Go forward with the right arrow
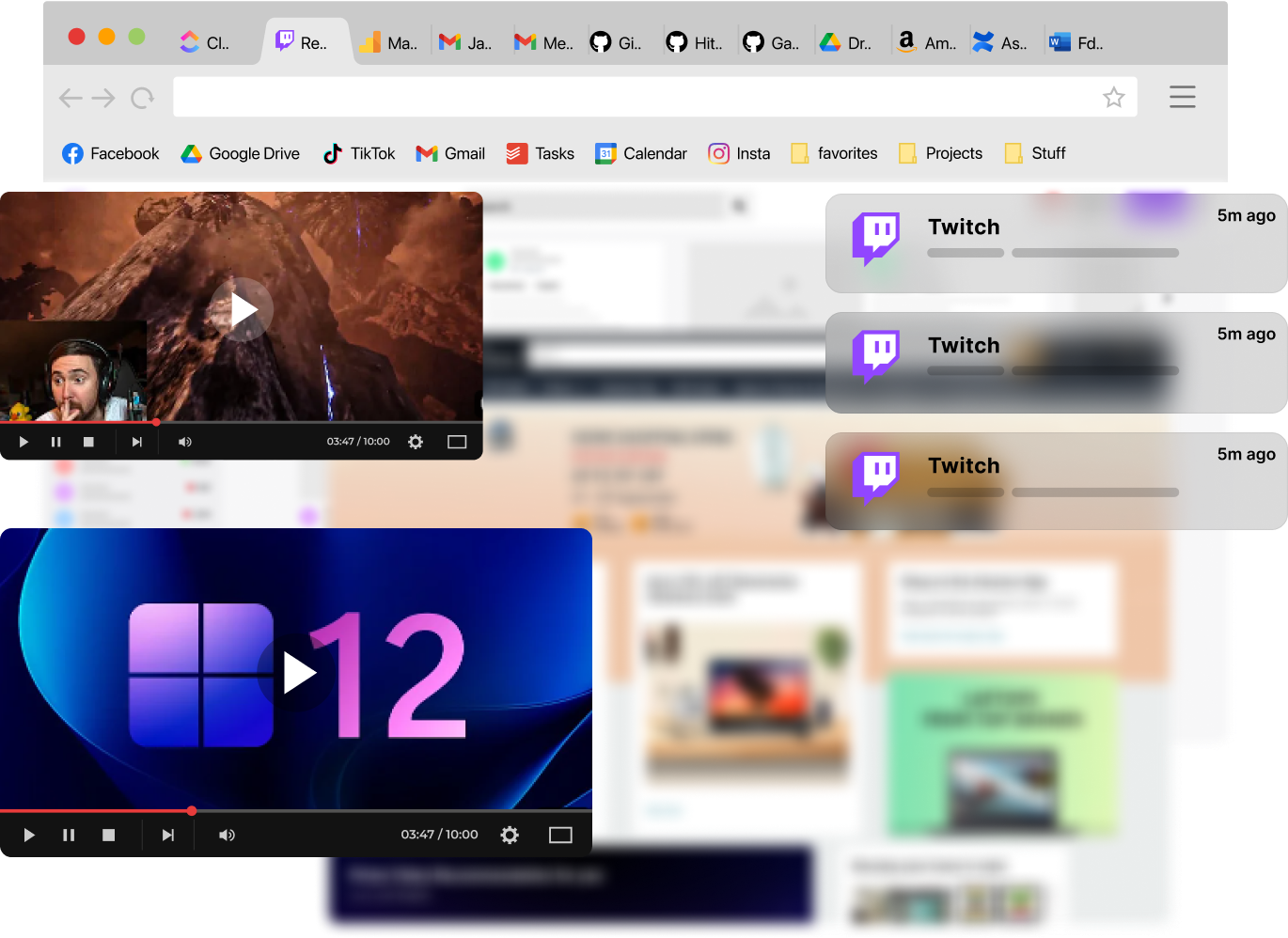 click(103, 98)
